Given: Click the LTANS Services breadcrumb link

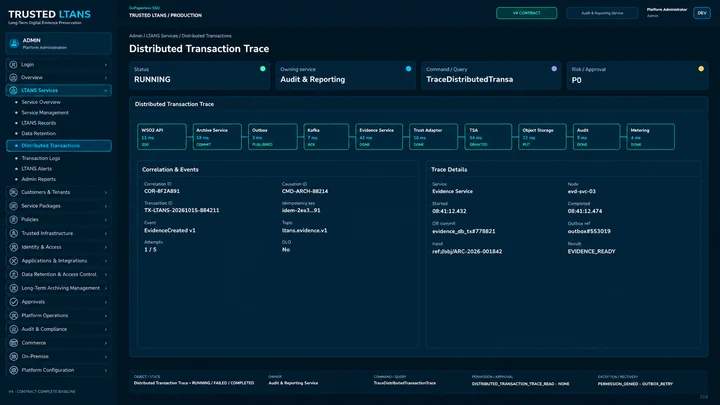Looking at the screenshot, I should click(x=162, y=36).
